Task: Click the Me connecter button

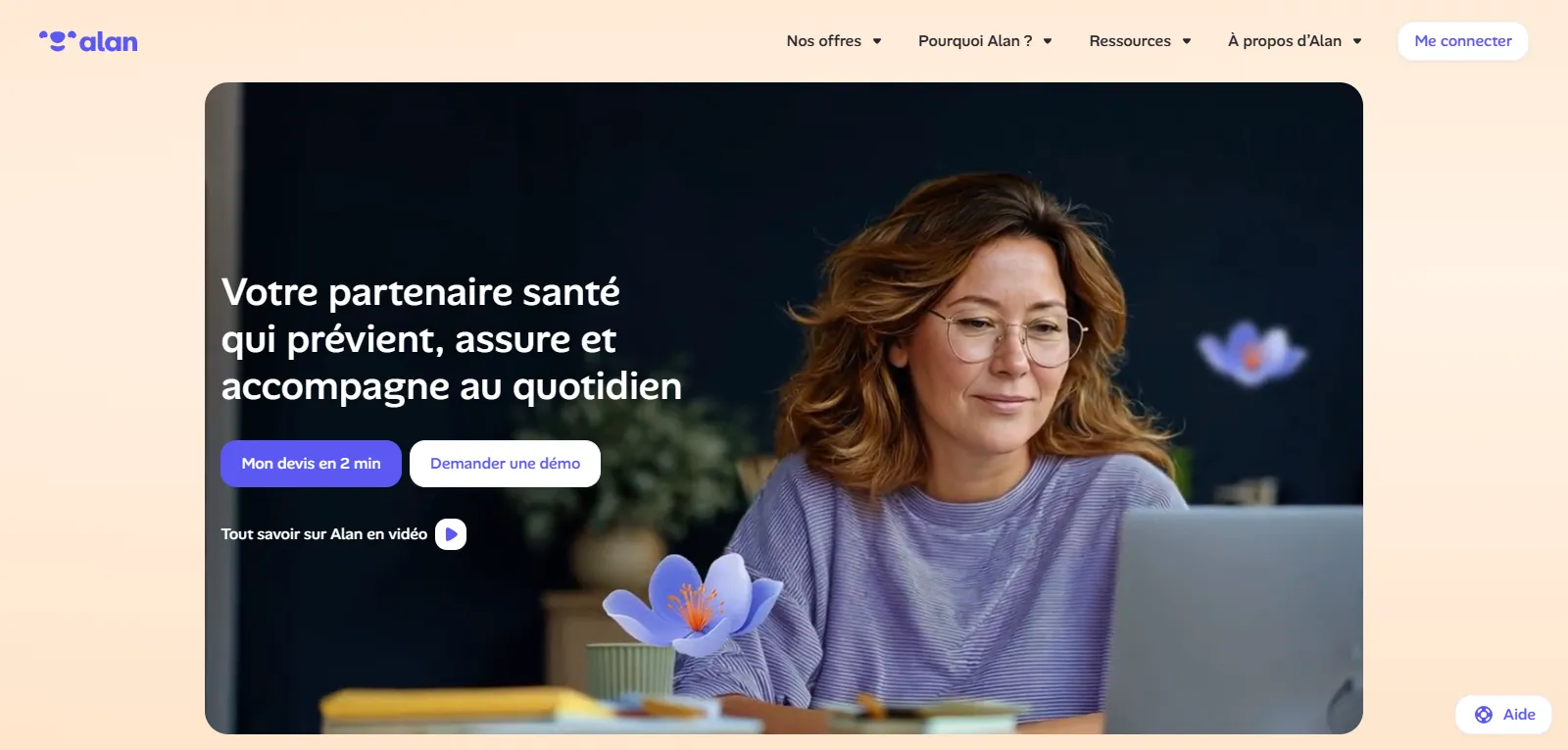Action: [1463, 41]
